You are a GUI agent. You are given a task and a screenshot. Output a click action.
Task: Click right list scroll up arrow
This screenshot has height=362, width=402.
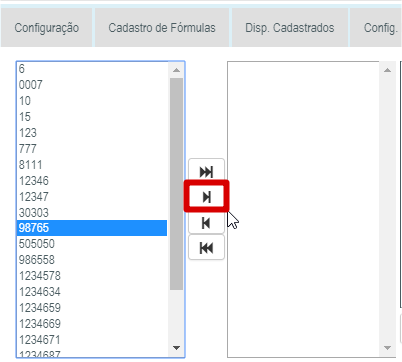387,70
